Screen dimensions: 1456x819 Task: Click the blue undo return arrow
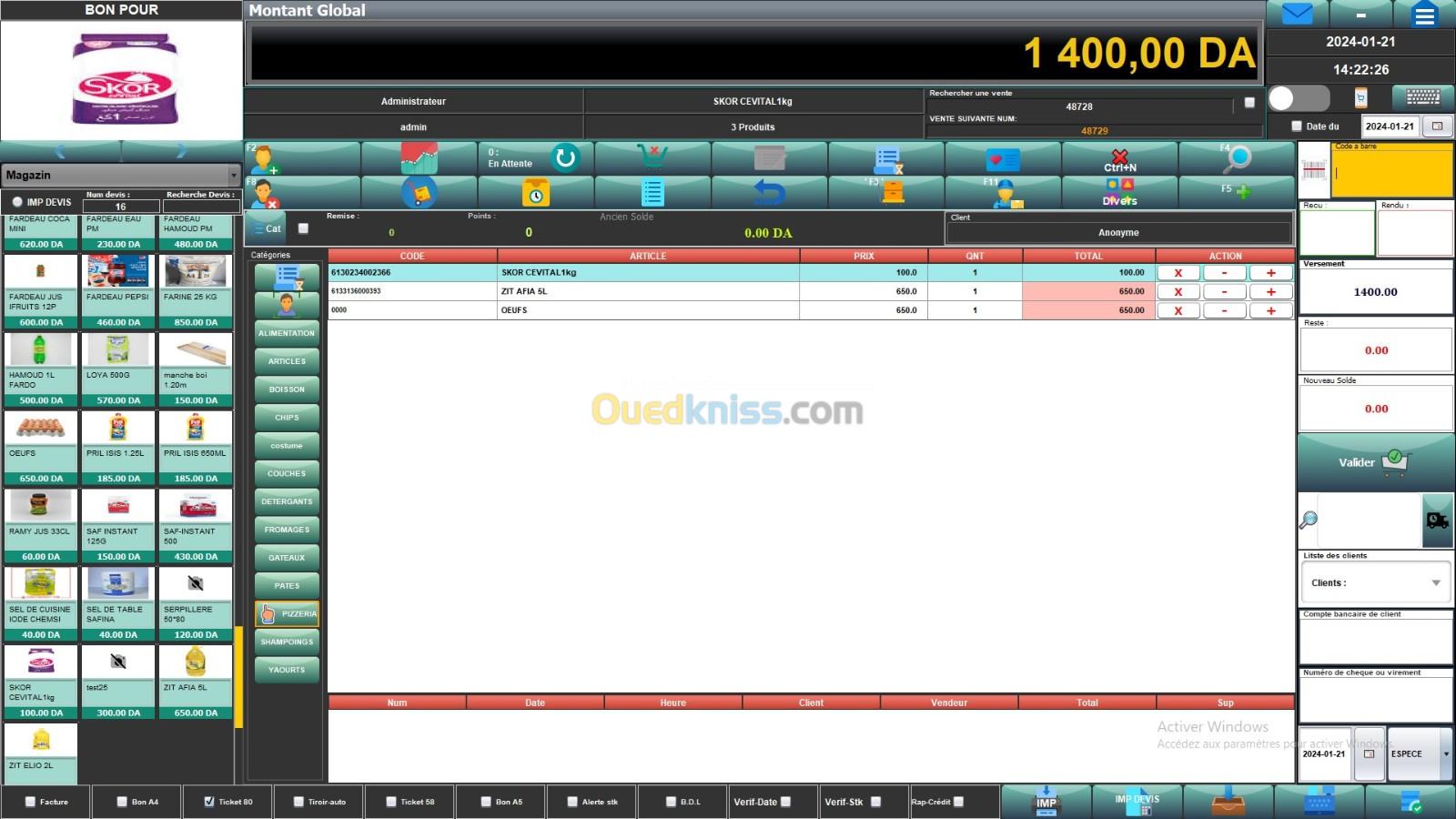click(x=769, y=193)
